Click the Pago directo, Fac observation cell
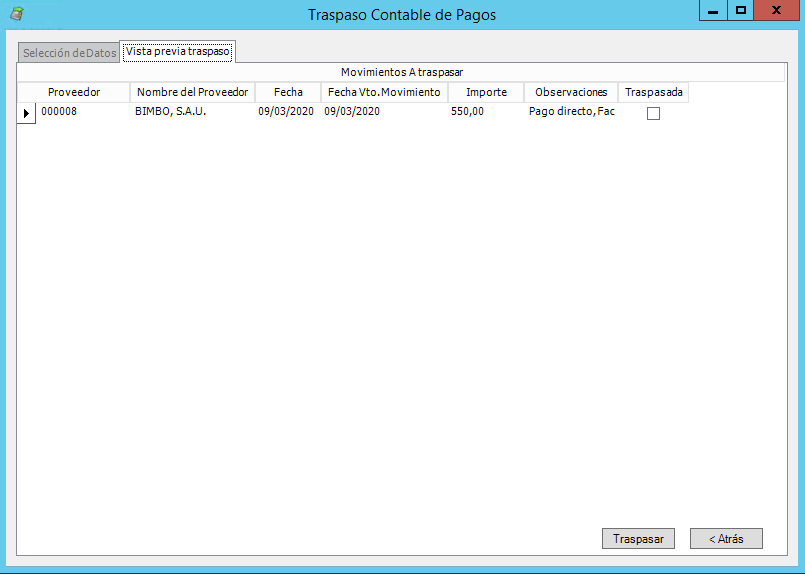The image size is (805, 574). [571, 112]
